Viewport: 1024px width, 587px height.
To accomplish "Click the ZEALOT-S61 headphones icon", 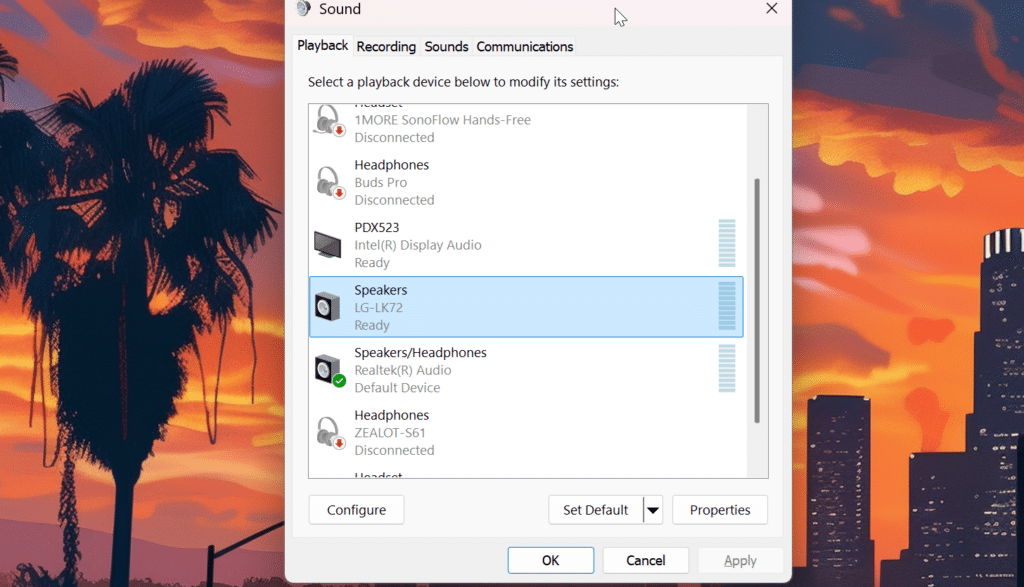I will [328, 433].
